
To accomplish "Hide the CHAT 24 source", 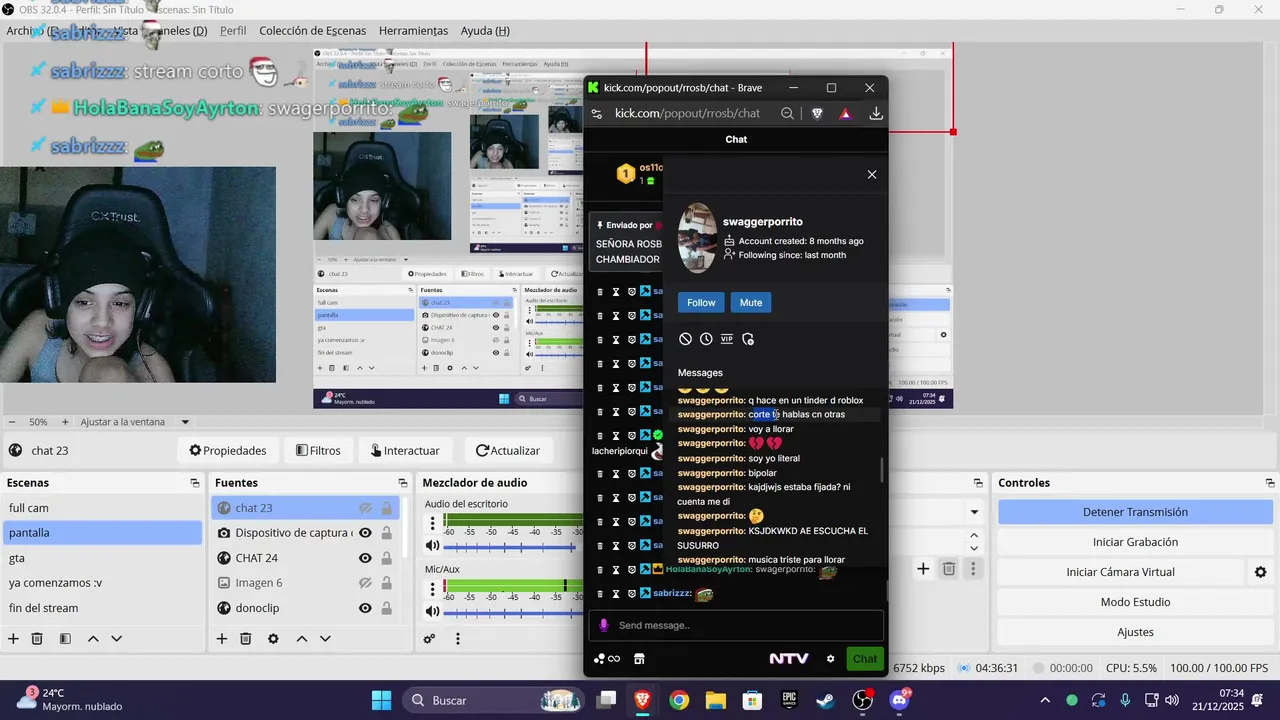I will [366, 558].
